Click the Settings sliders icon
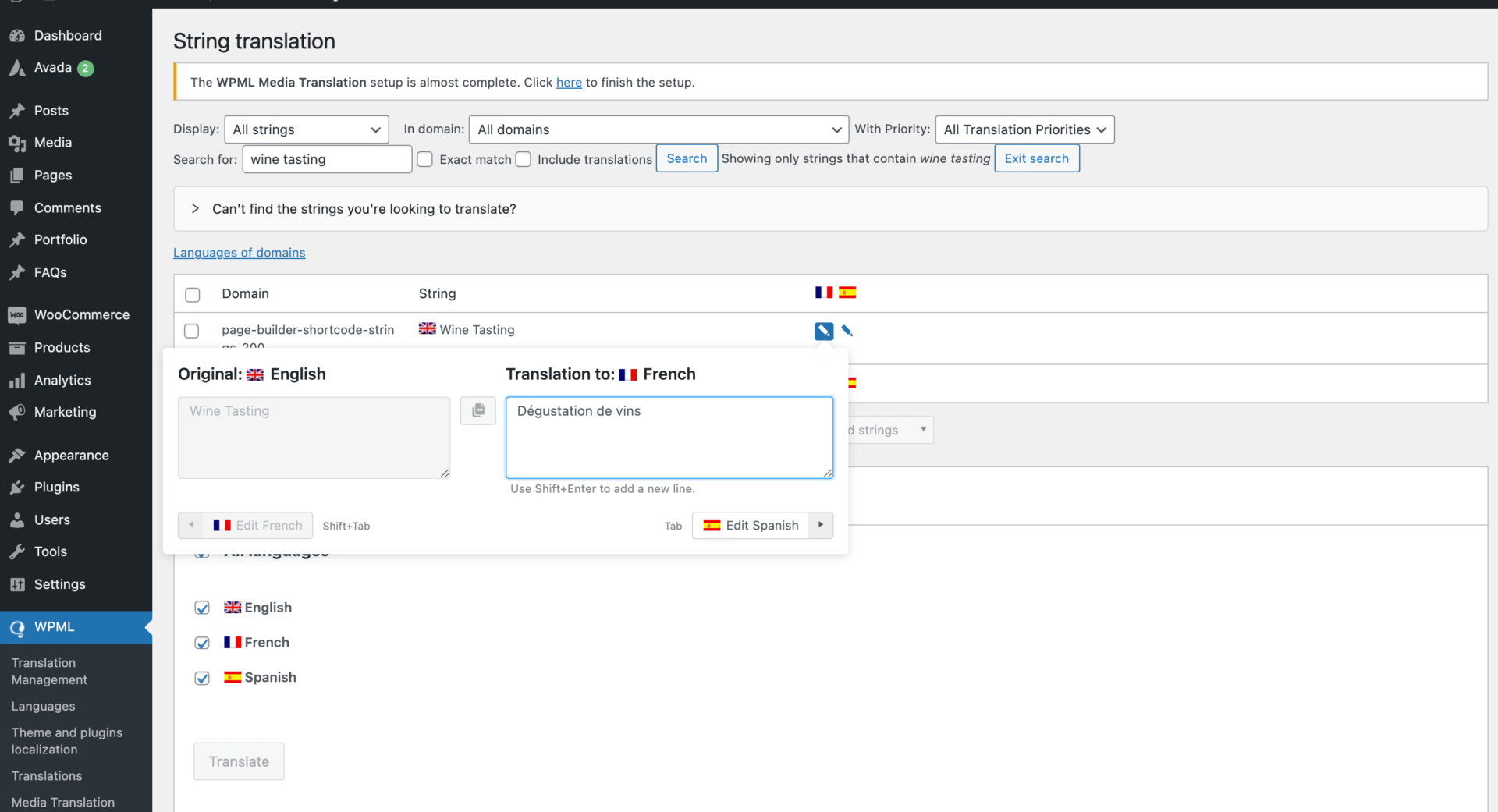The width and height of the screenshot is (1498, 812). (17, 585)
